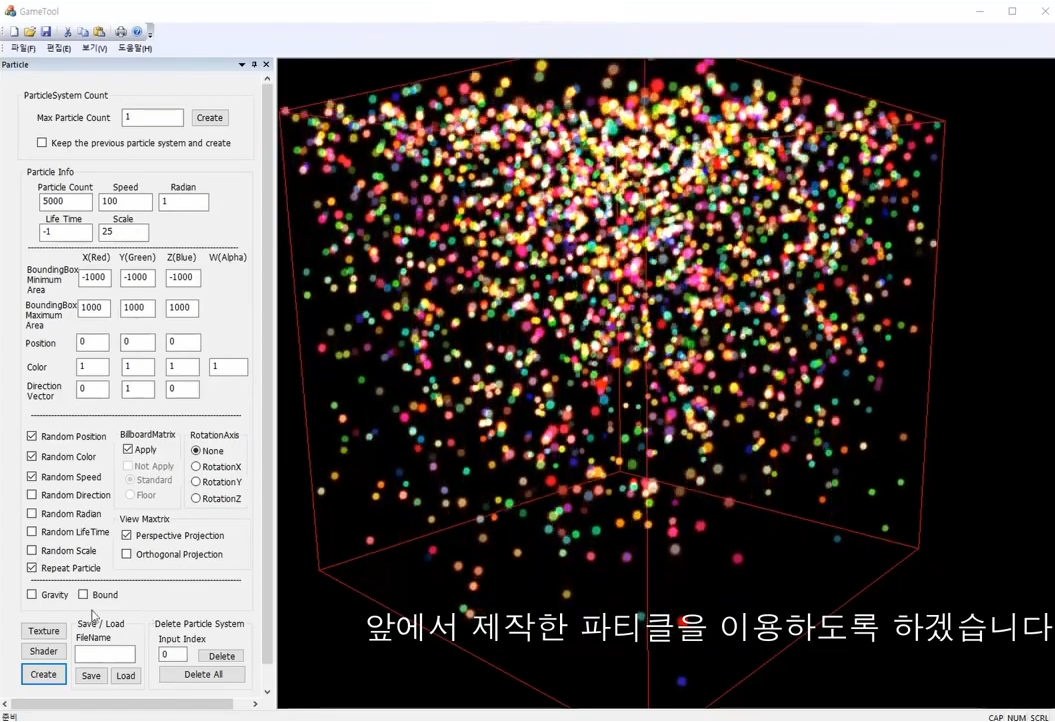Open the 보기(V) menu

pyautogui.click(x=94, y=47)
